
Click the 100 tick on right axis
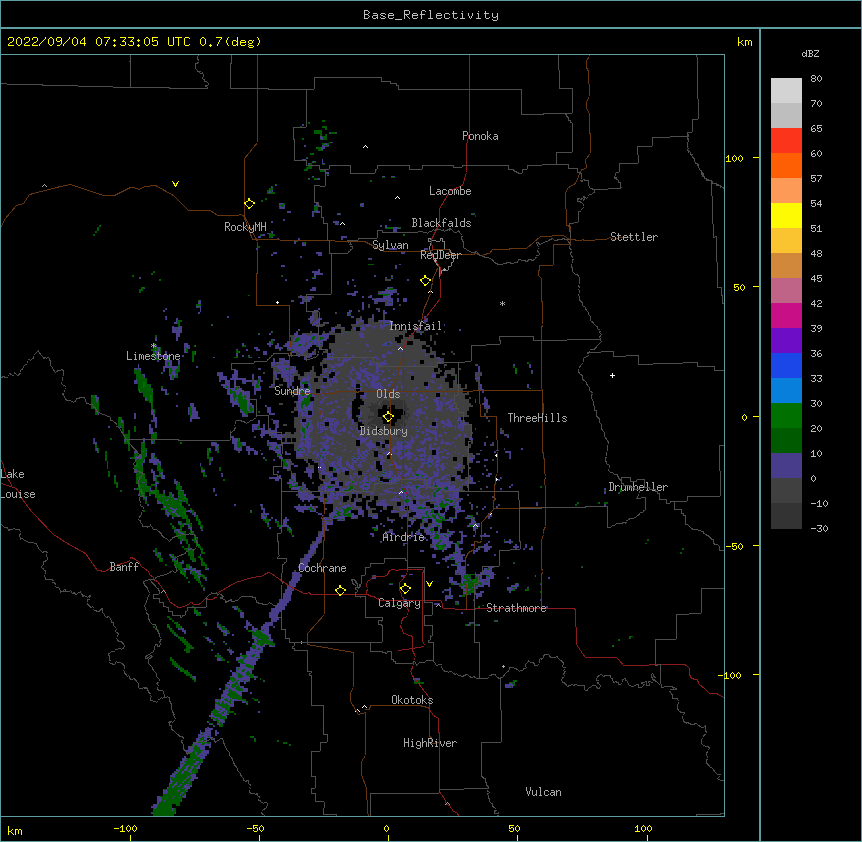pyautogui.click(x=734, y=158)
